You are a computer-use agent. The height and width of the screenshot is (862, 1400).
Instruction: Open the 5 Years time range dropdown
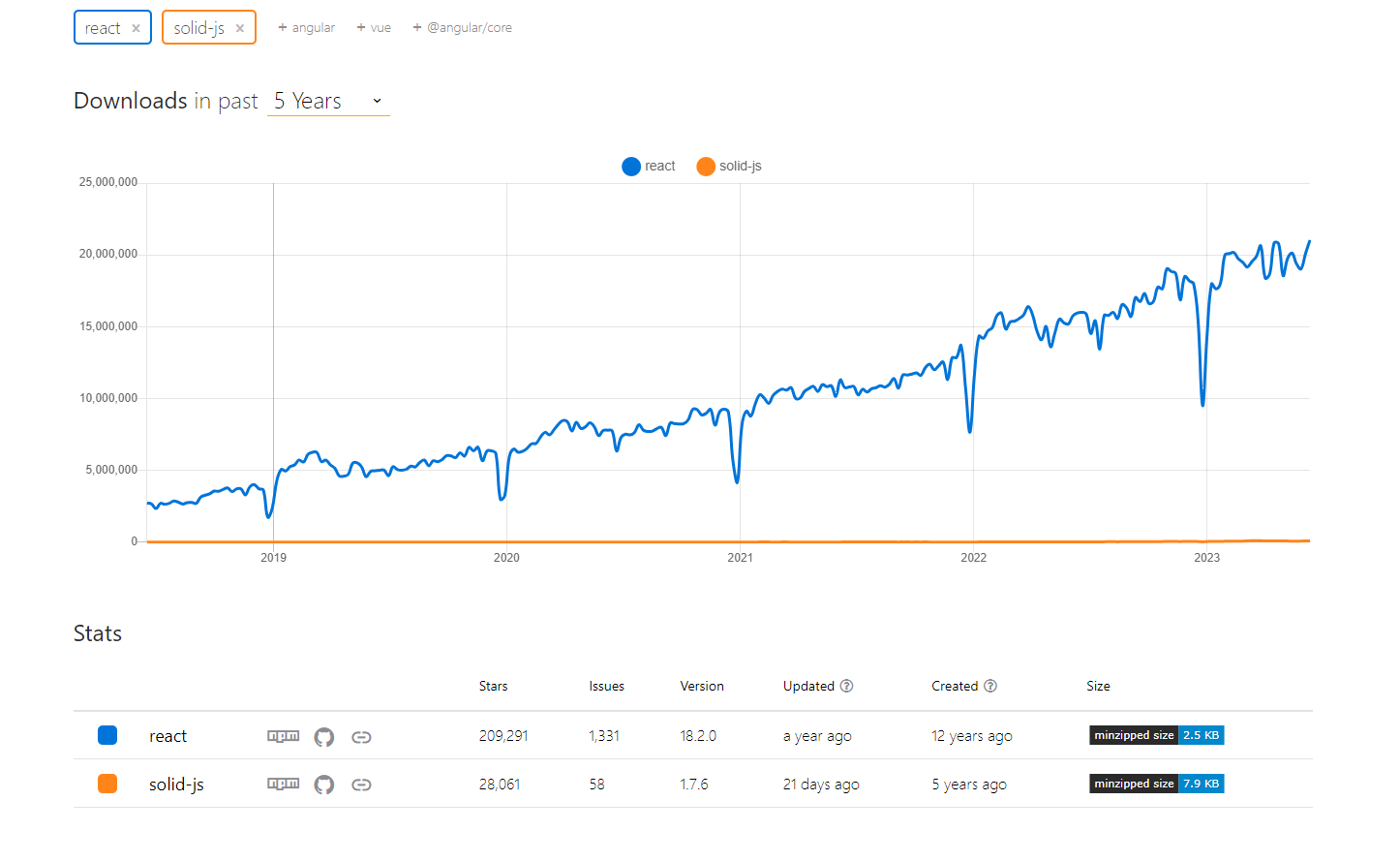328,101
